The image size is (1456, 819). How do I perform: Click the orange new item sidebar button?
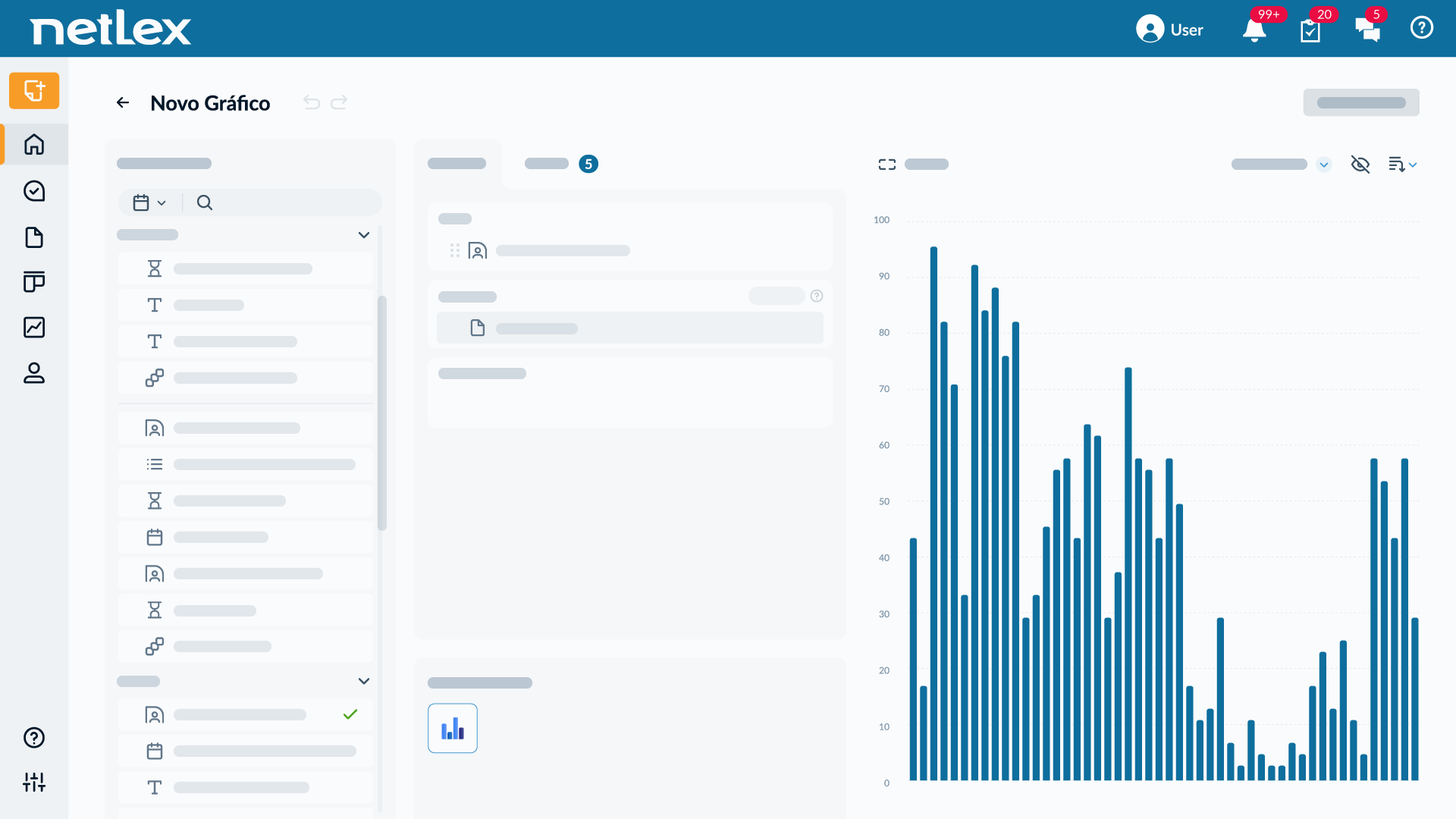tap(34, 91)
